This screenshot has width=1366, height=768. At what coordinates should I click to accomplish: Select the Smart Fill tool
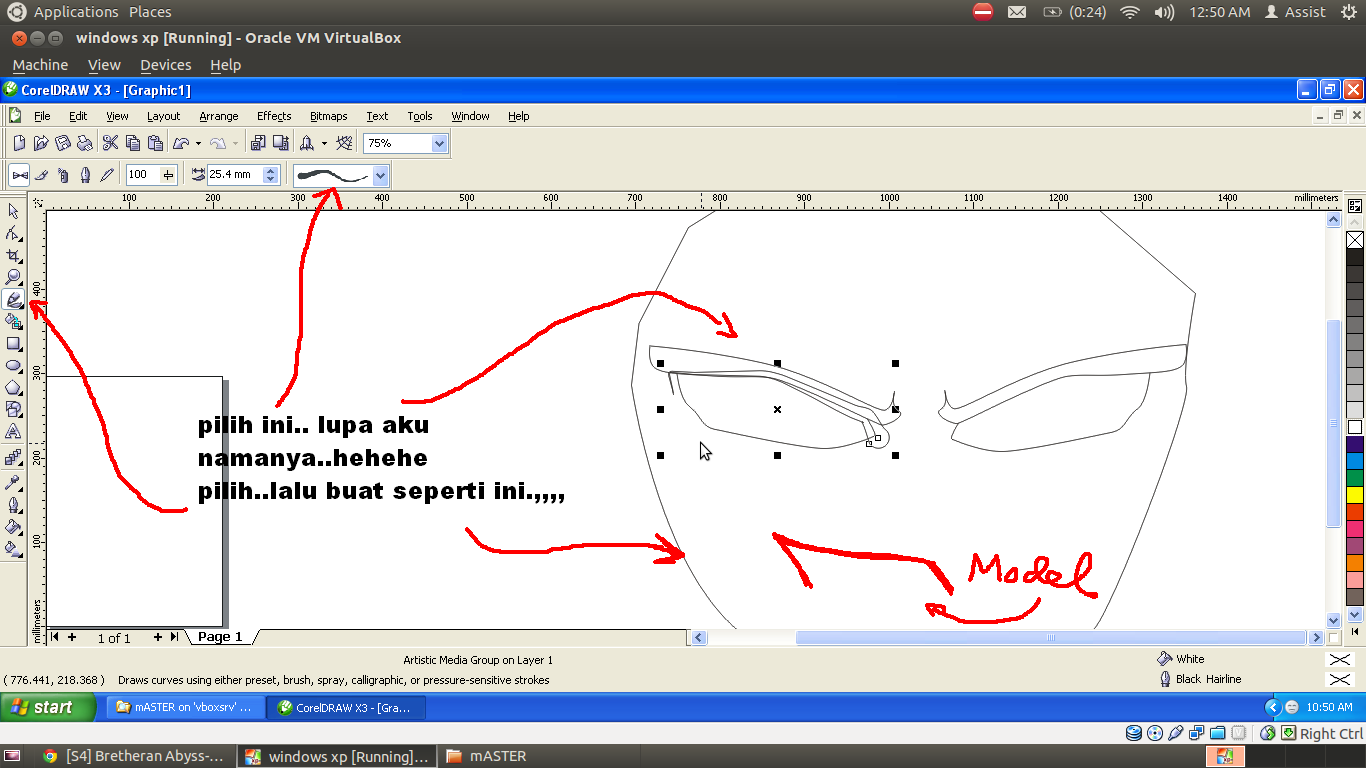pos(14,321)
